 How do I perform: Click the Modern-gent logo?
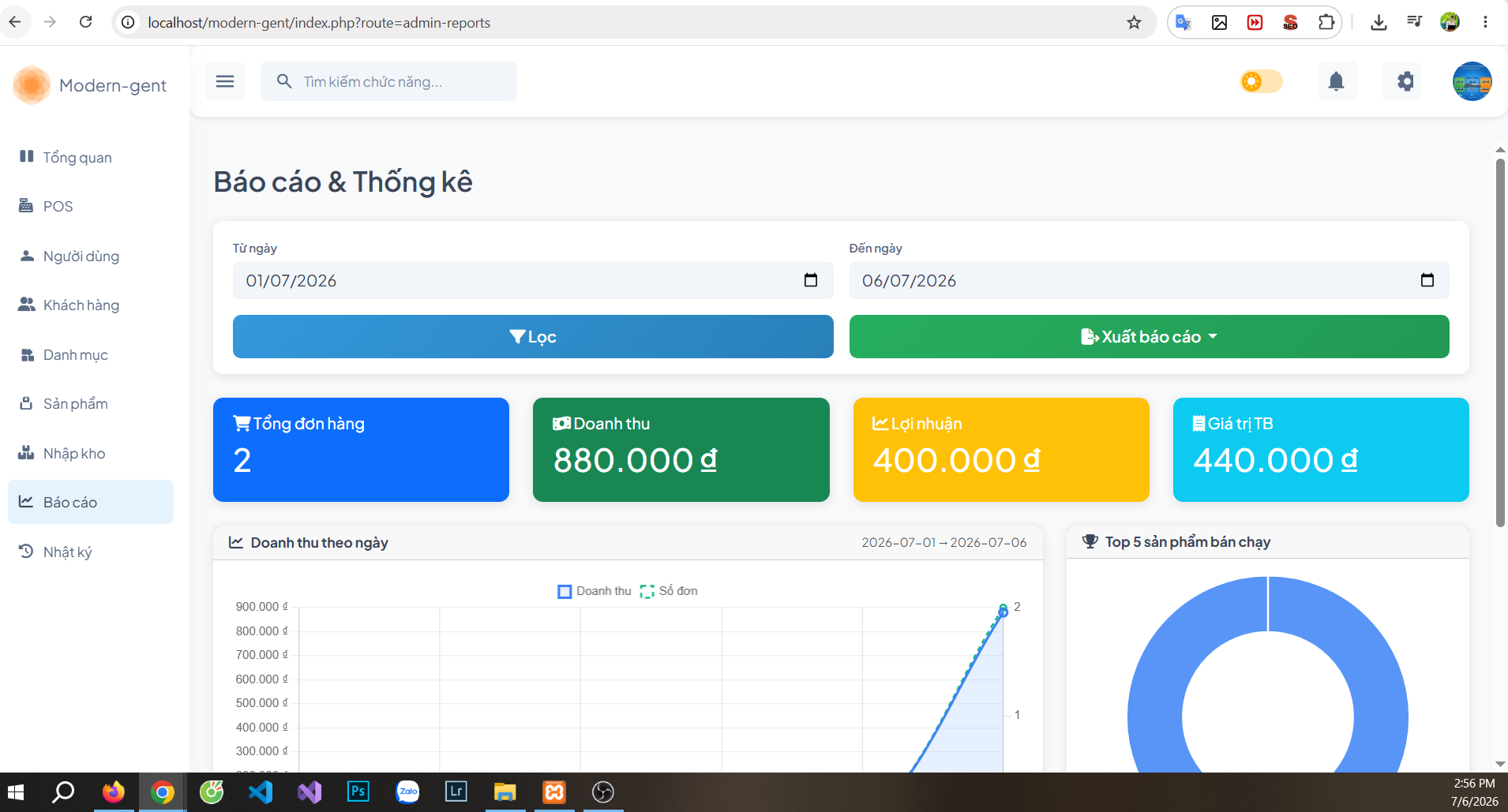[90, 85]
